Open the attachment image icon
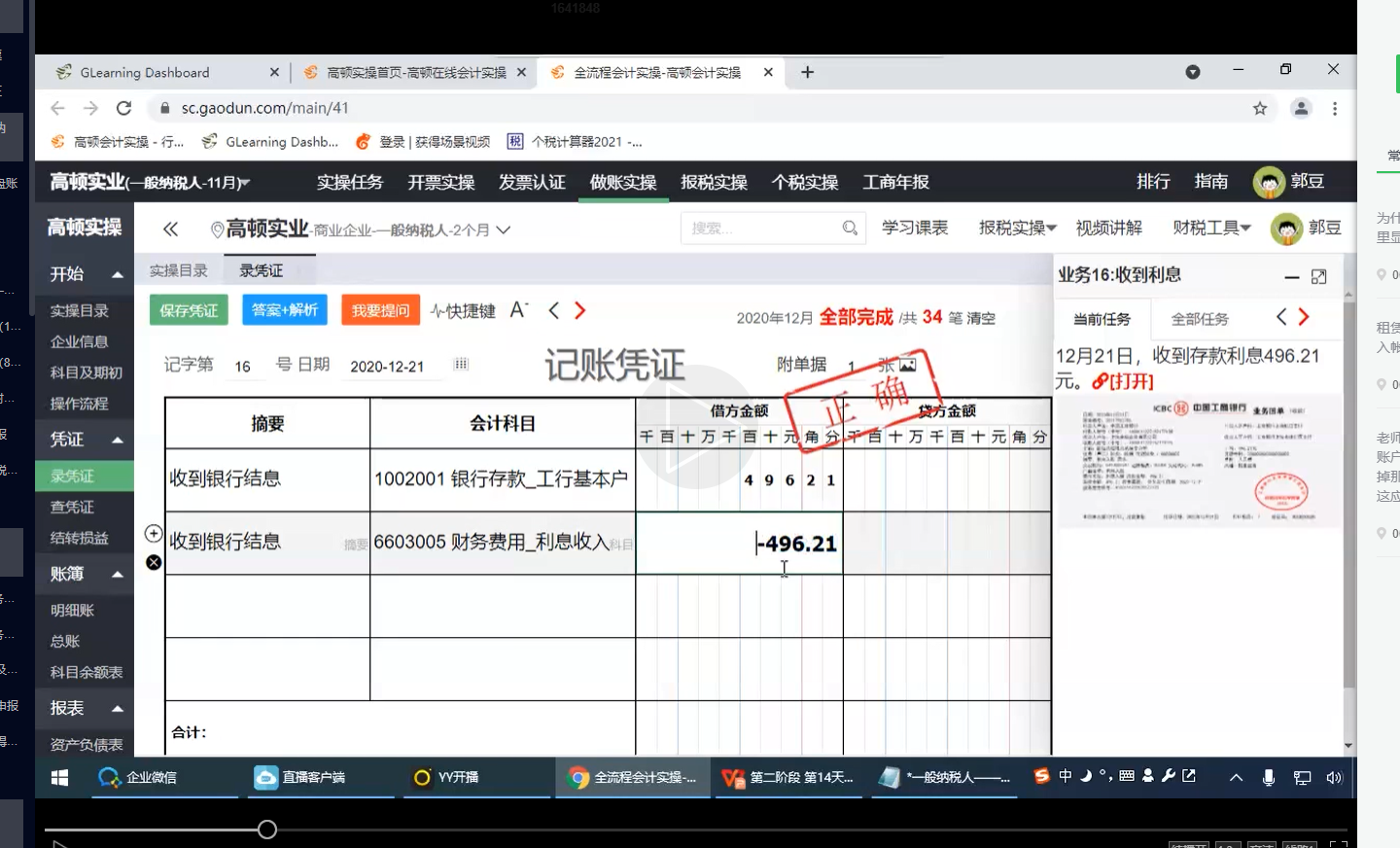 pos(907,366)
